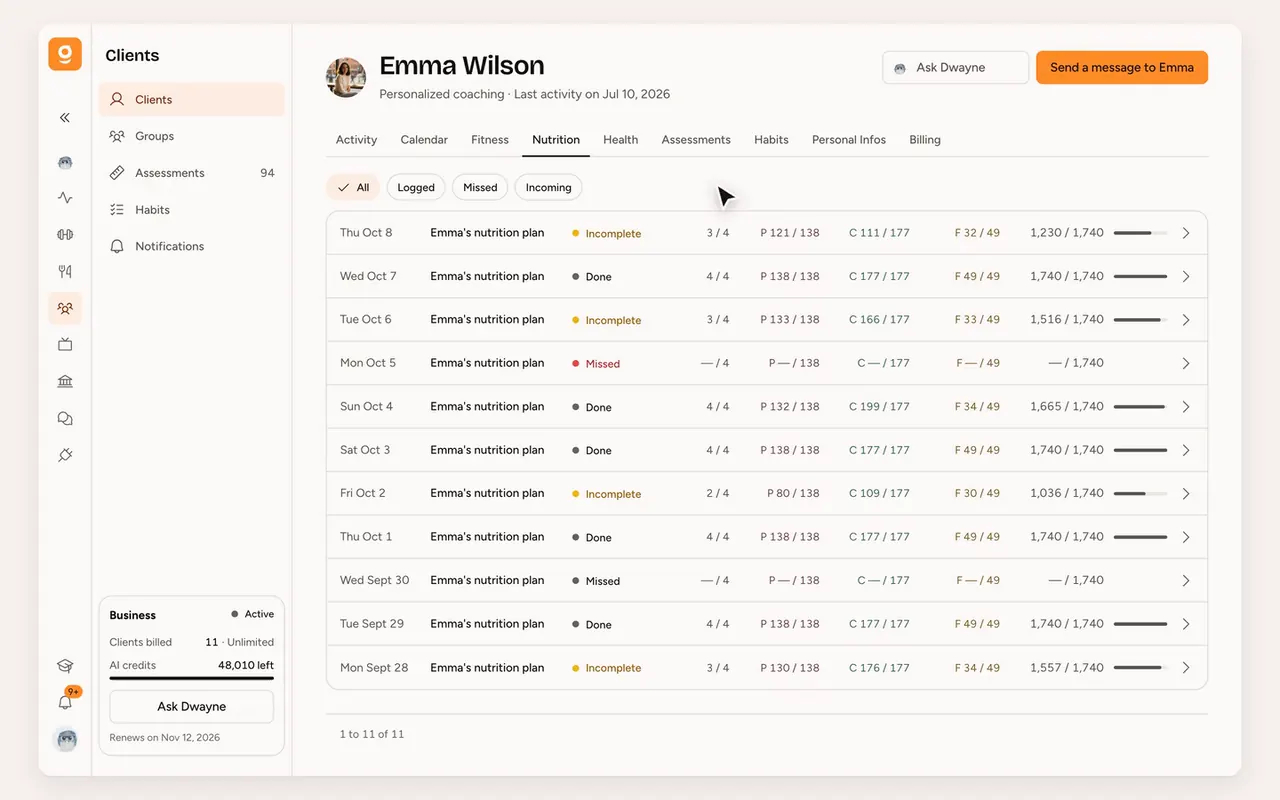Toggle the Logged filter chip
Image resolution: width=1280 pixels, height=800 pixels.
tap(416, 187)
